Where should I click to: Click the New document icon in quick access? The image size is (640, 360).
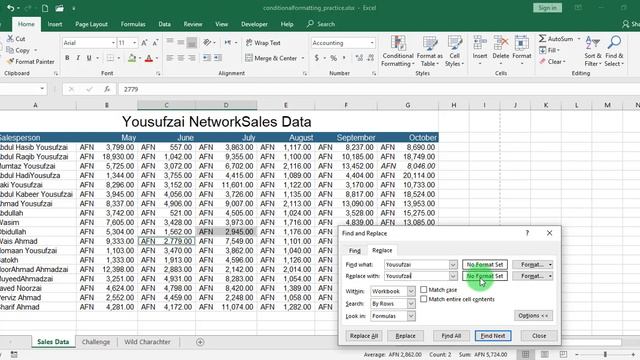coord(45,8)
